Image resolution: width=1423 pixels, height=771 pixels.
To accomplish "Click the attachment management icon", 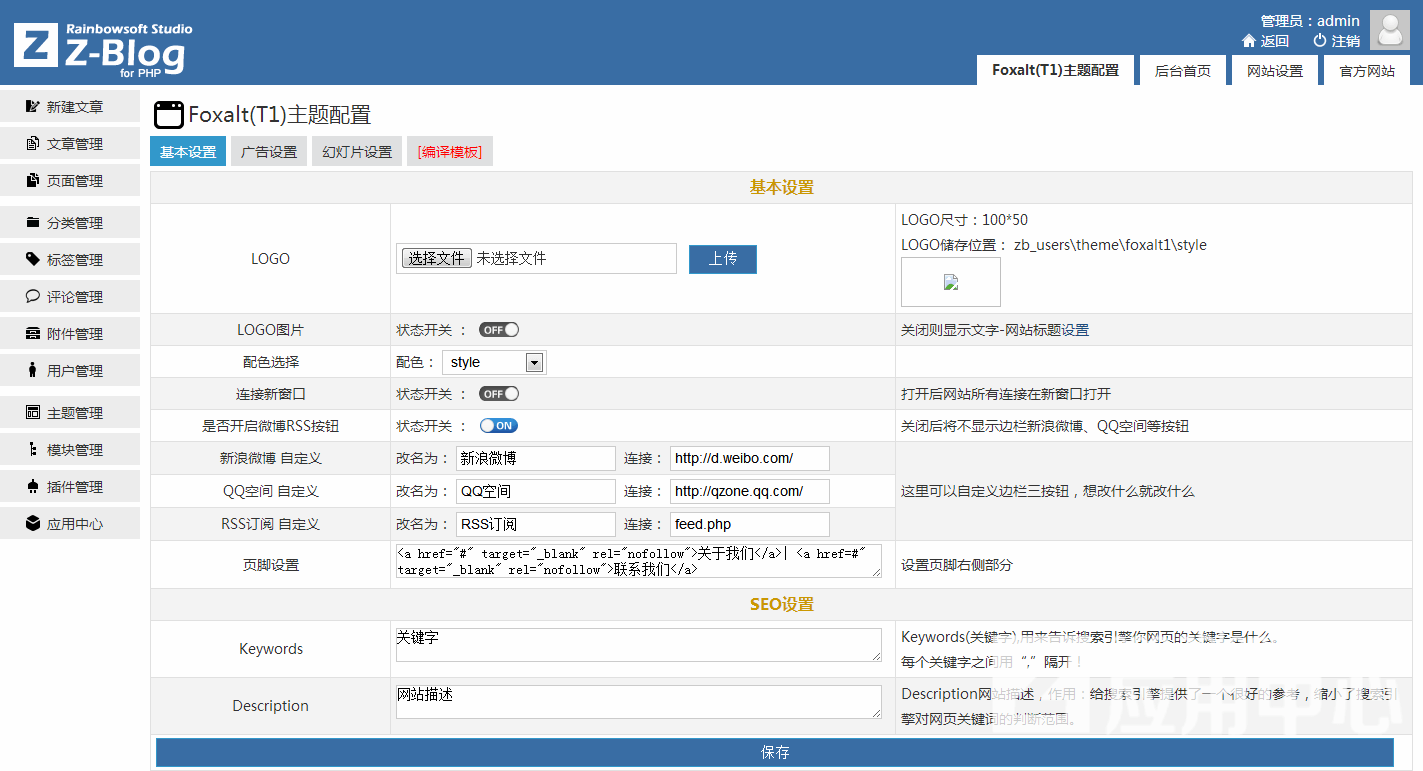I will (33, 334).
